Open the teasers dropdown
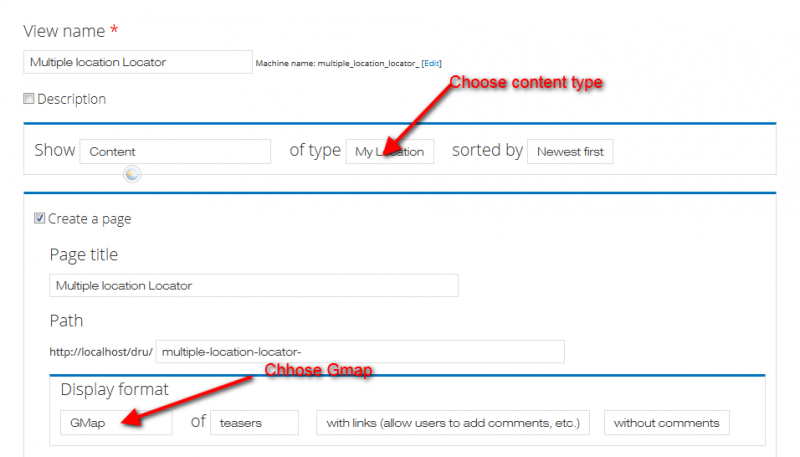 pos(254,423)
